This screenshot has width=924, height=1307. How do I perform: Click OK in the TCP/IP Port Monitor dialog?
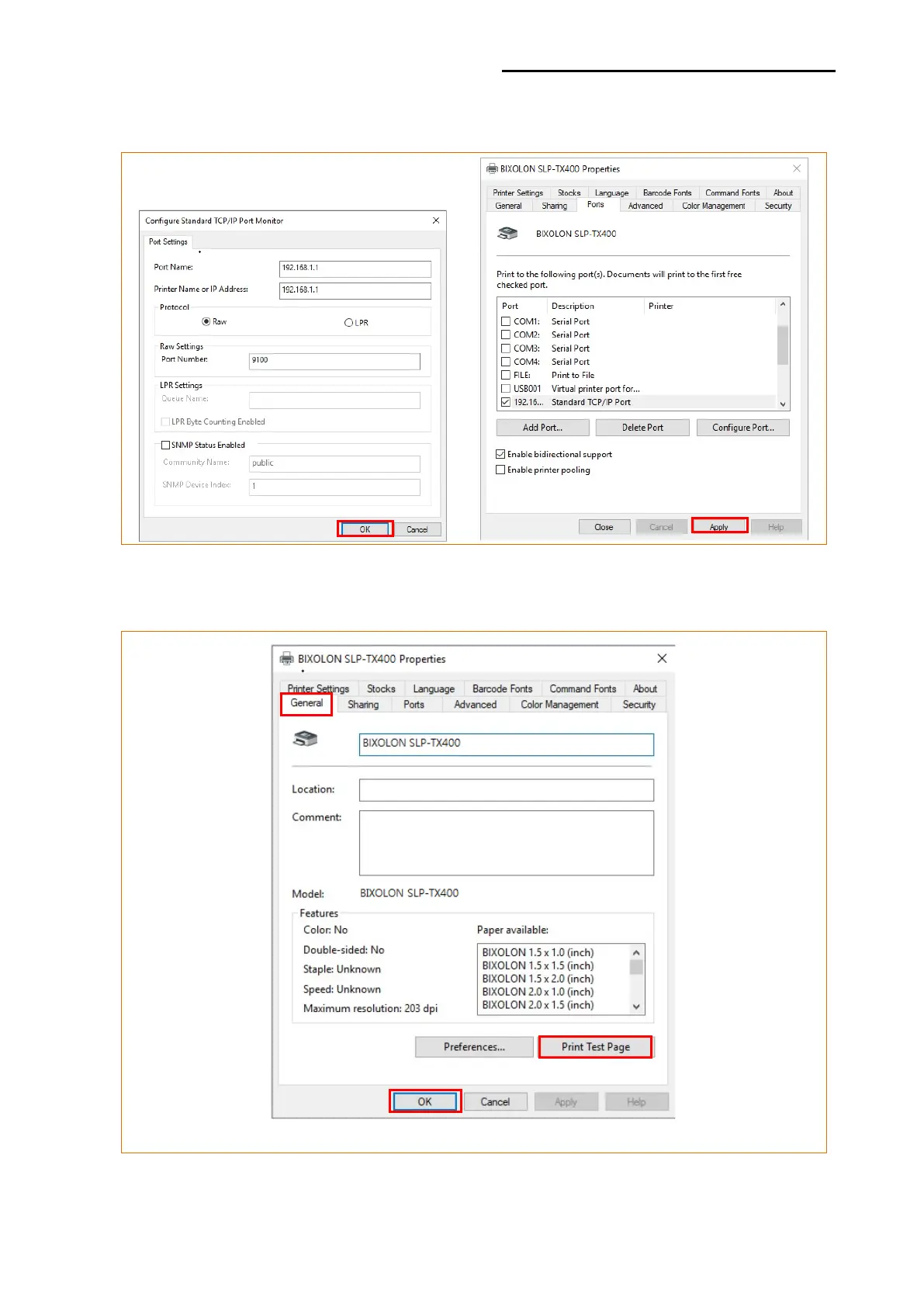point(365,529)
